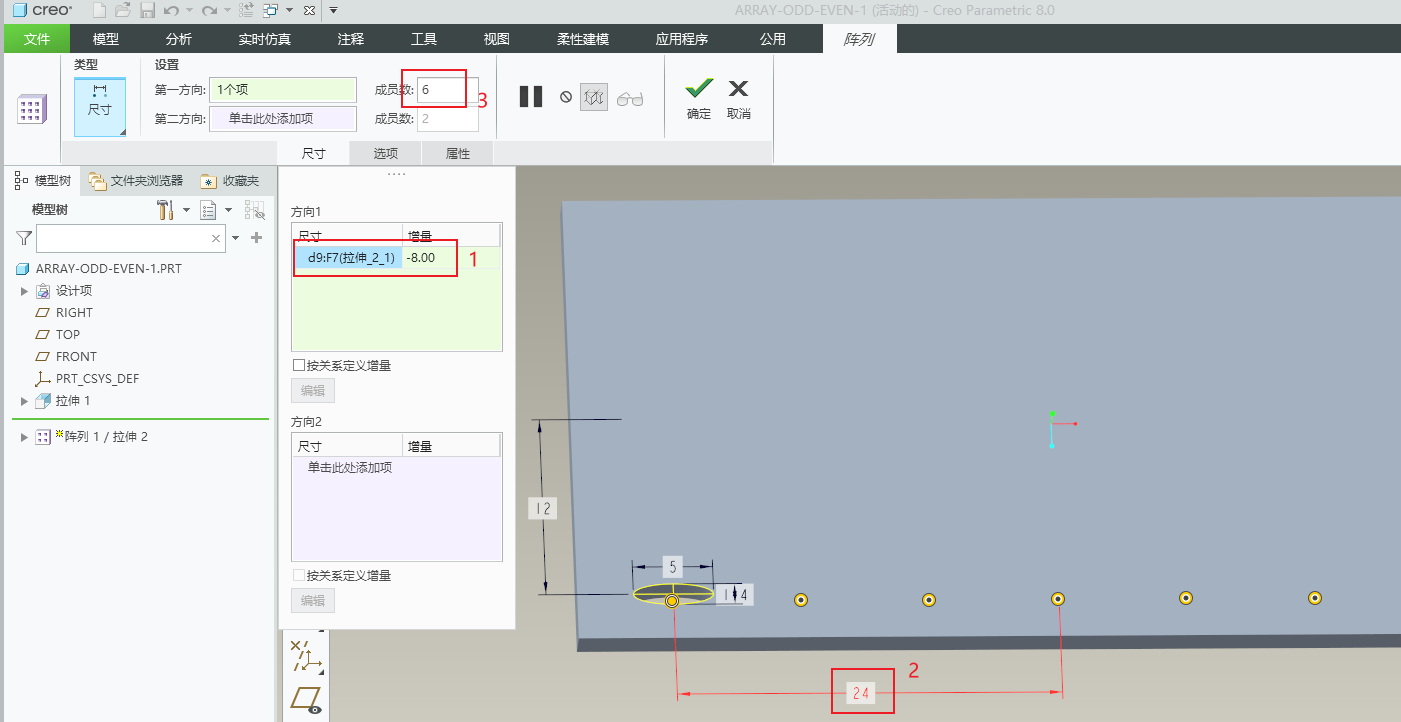Switch to the 柔性建模 ribbon tab
The width and height of the screenshot is (1401, 722).
(583, 39)
